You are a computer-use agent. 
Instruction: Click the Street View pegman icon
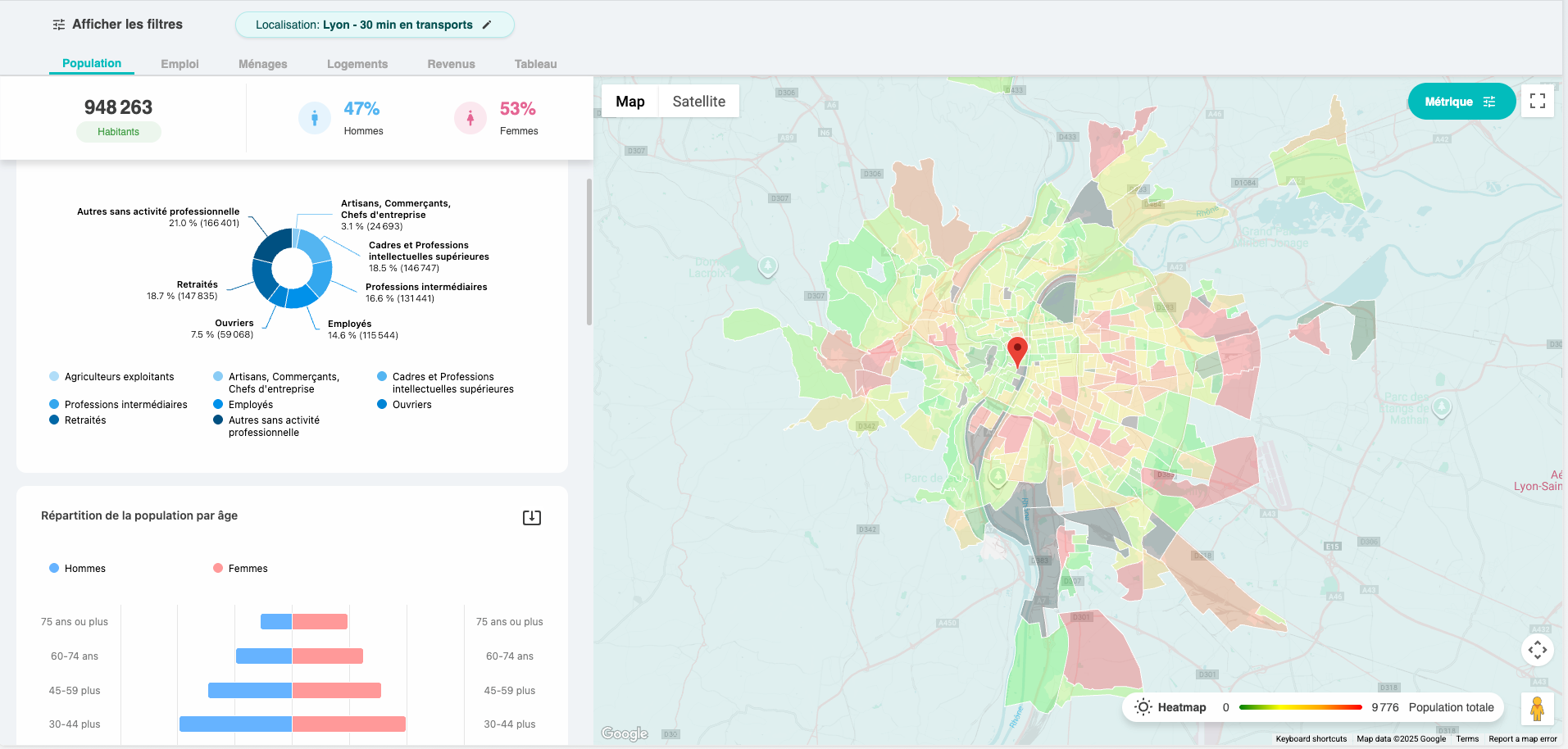pyautogui.click(x=1537, y=708)
